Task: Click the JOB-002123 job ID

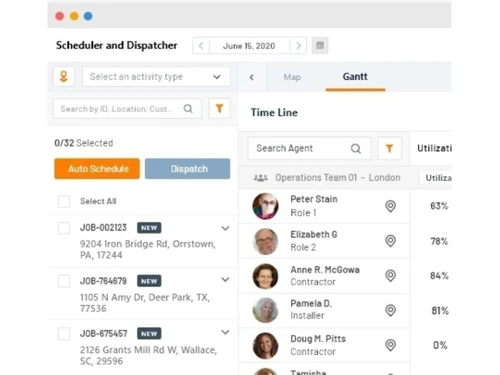Action: [103, 228]
